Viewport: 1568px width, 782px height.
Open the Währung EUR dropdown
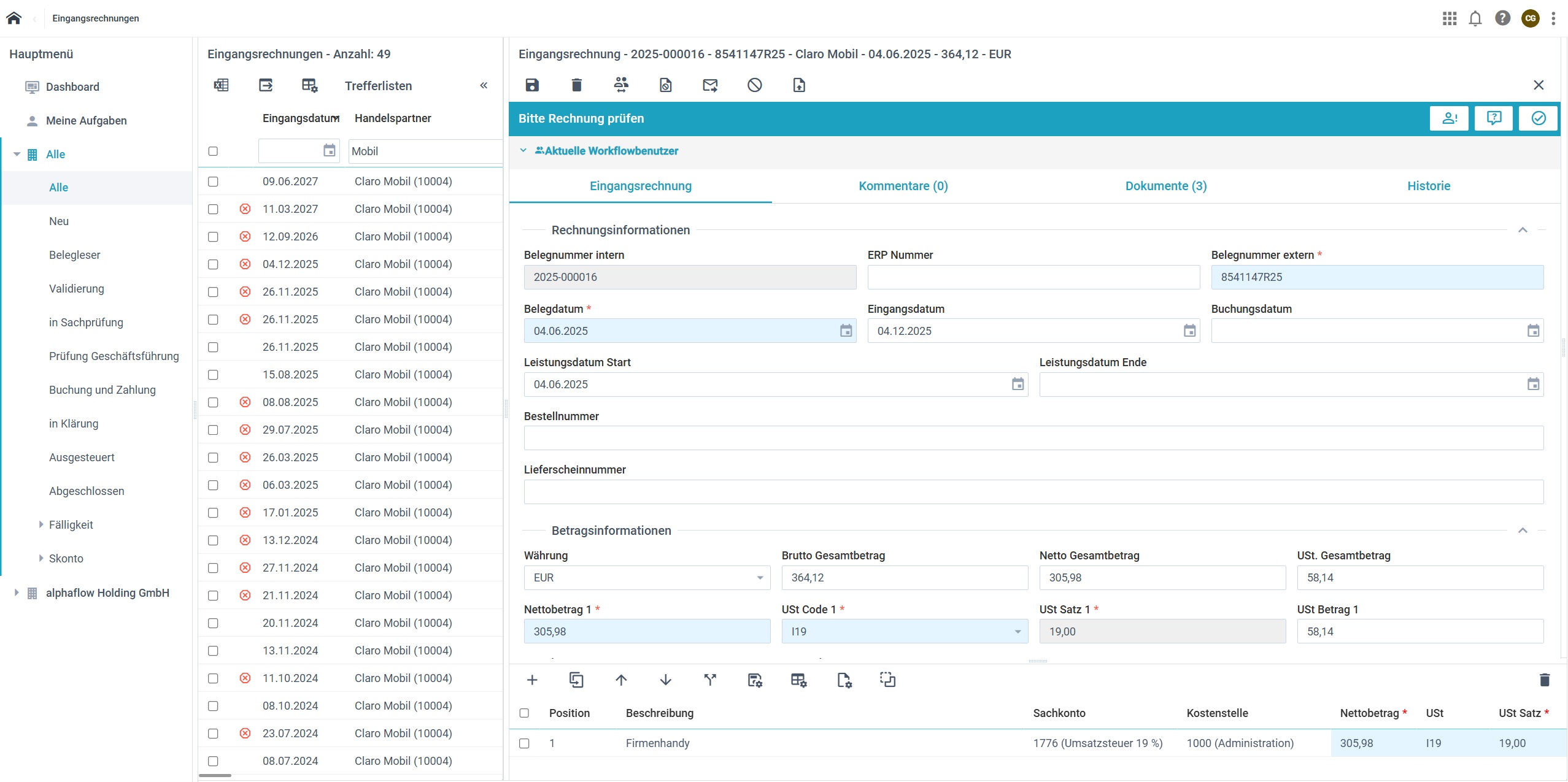647,578
